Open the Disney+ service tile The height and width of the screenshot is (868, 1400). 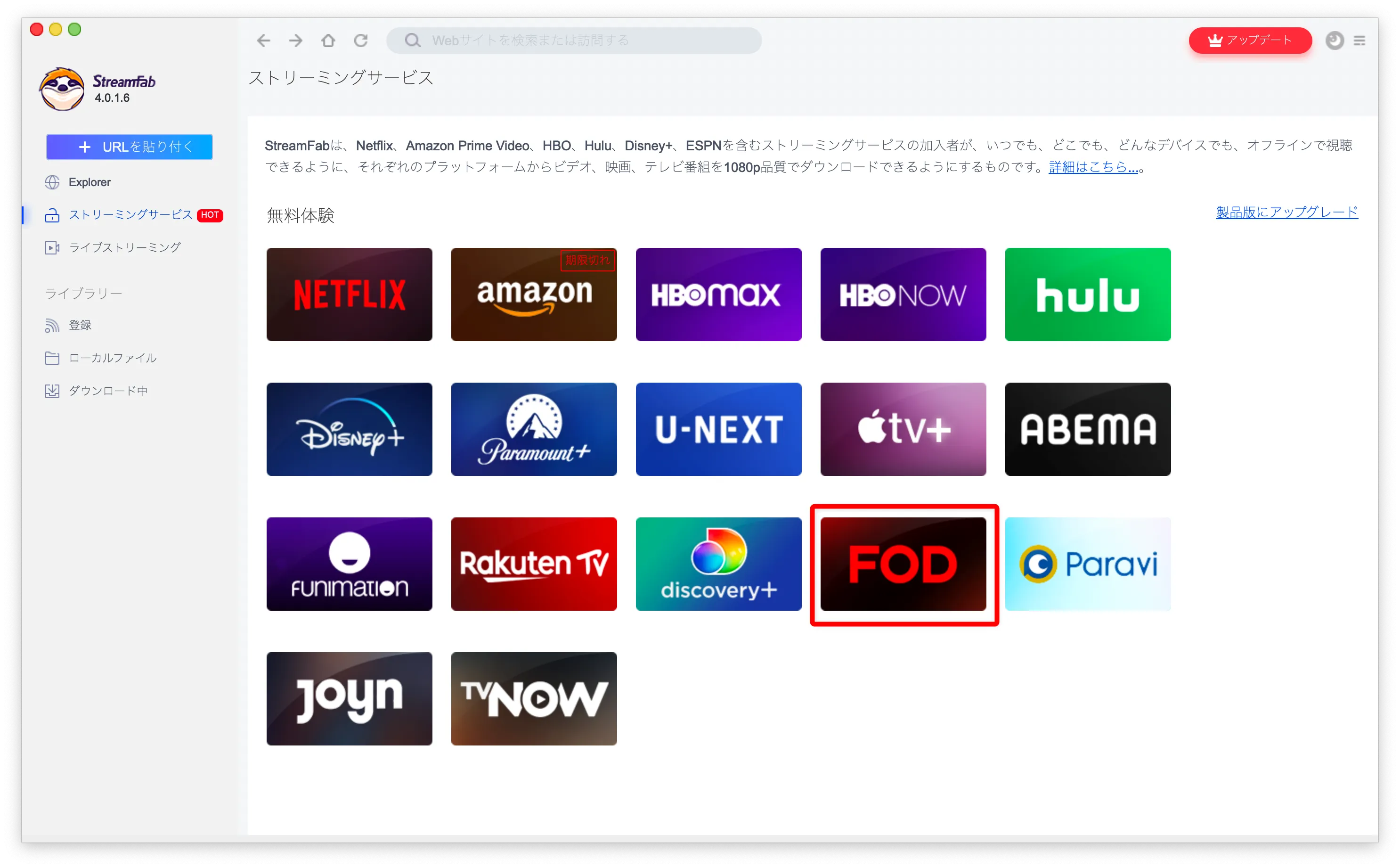350,429
